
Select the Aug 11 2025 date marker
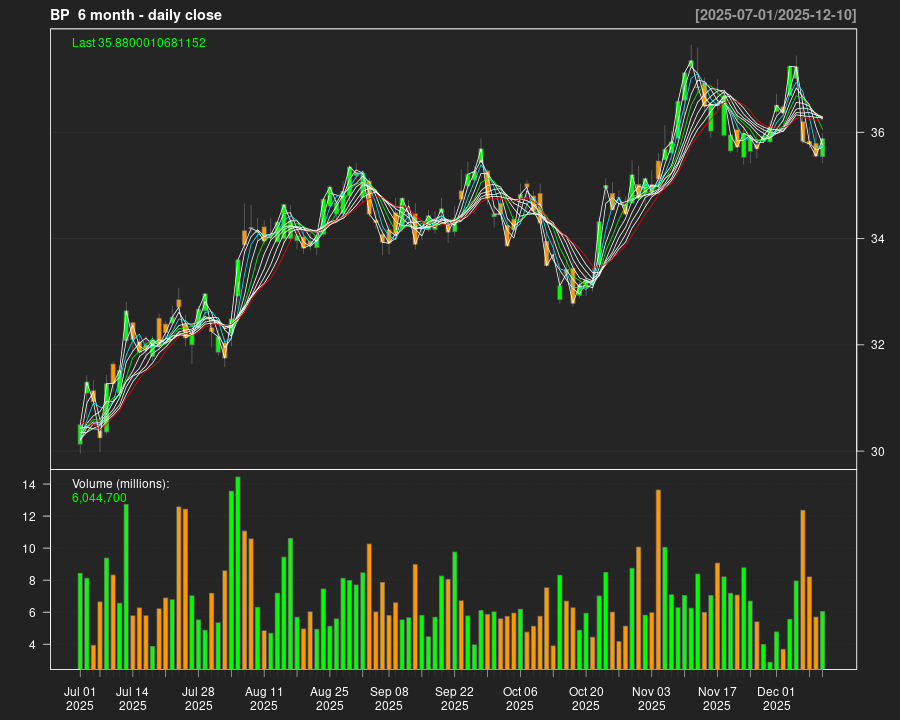[x=264, y=698]
